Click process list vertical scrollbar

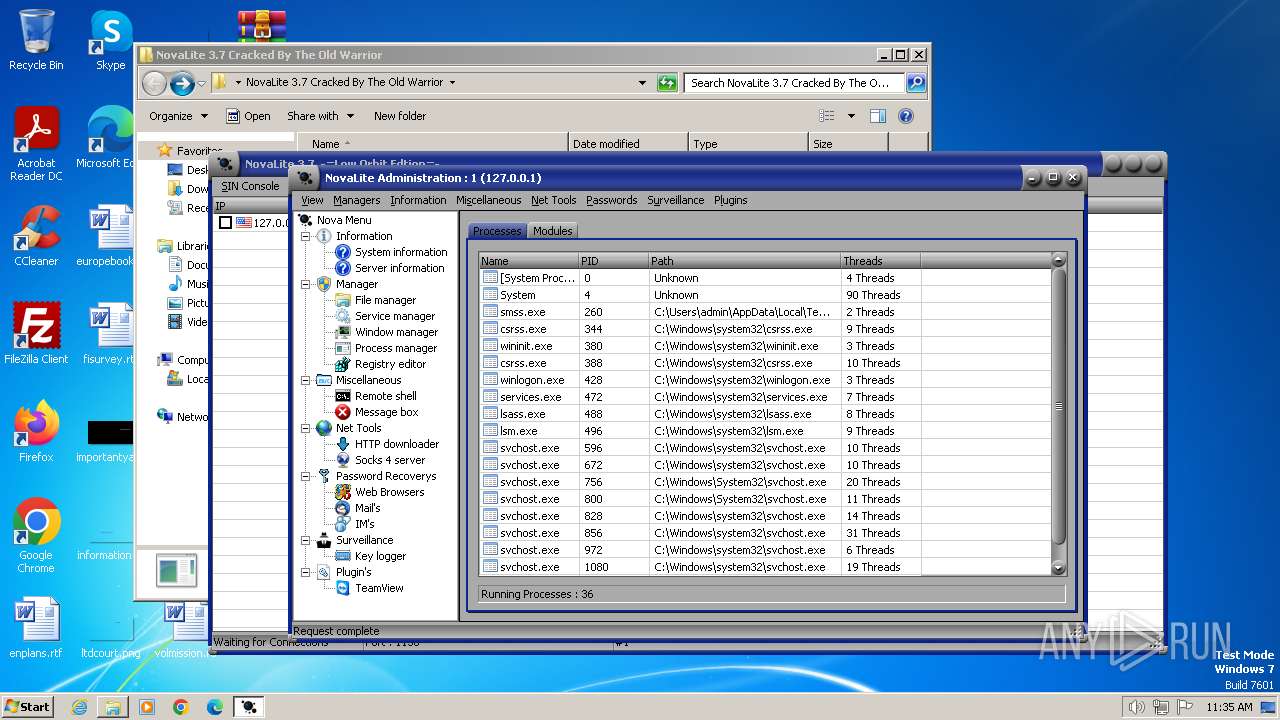pyautogui.click(x=1059, y=414)
